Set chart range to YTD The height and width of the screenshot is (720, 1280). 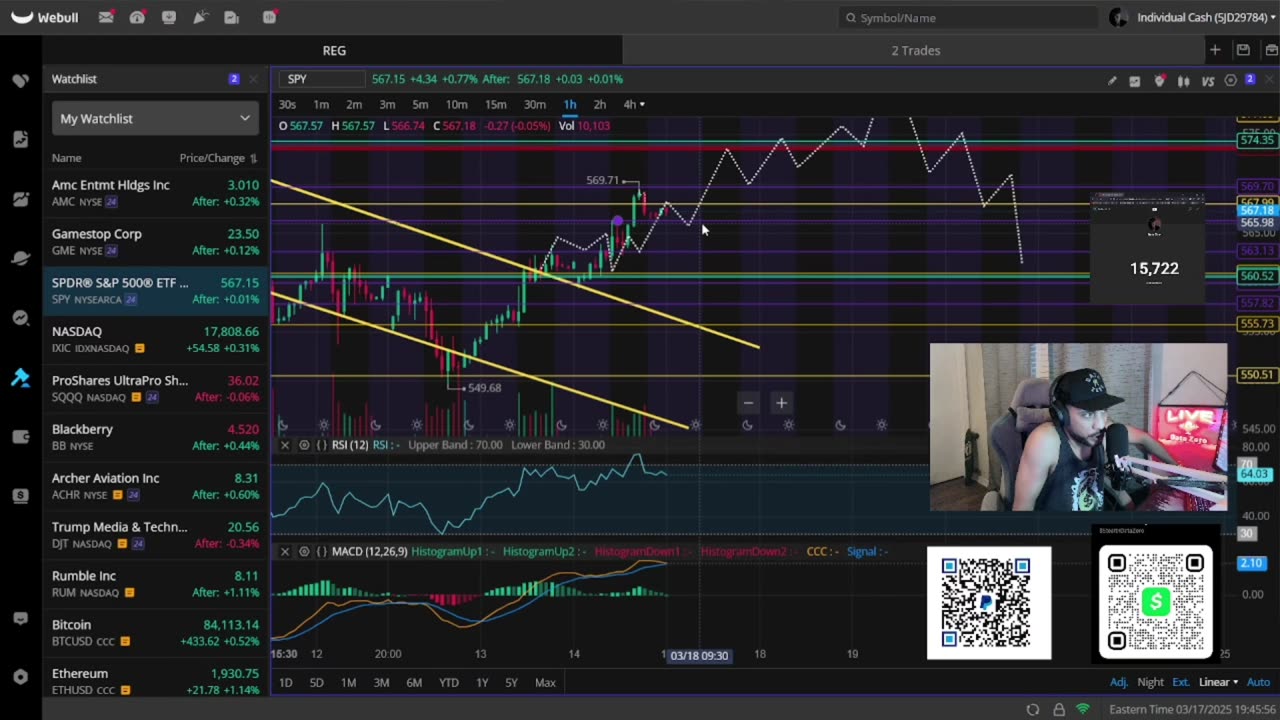(448, 682)
